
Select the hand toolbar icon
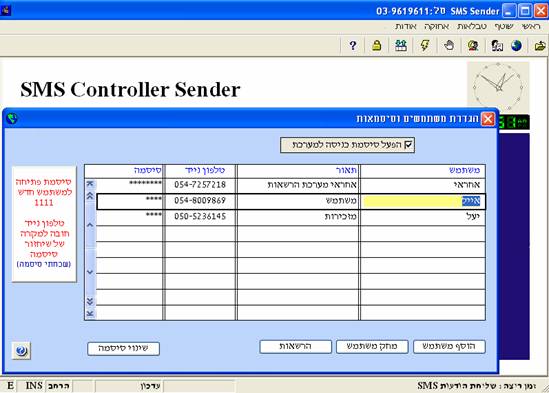click(x=449, y=46)
